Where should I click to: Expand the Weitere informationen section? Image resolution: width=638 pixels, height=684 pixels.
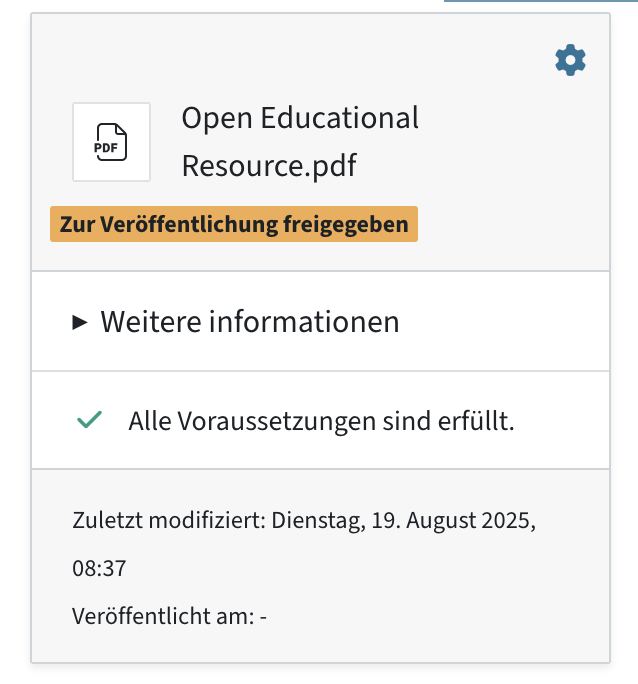click(235, 322)
